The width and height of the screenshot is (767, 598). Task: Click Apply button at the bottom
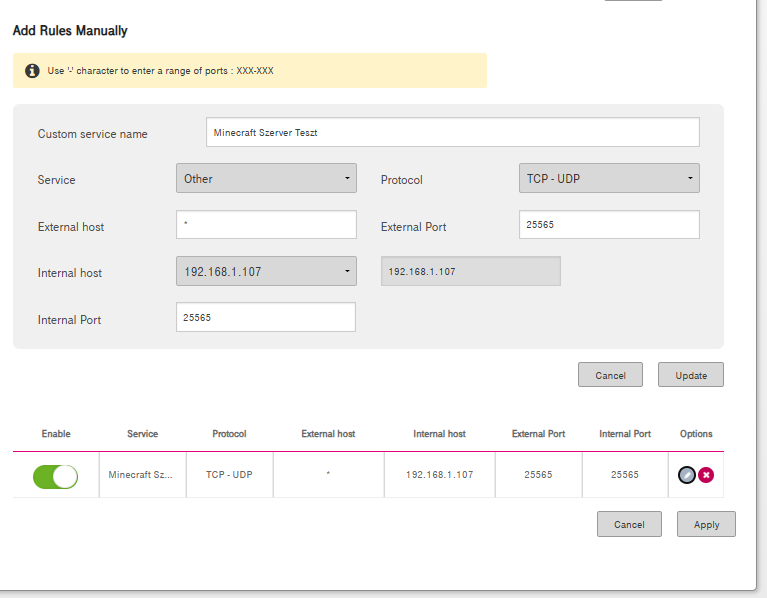706,524
